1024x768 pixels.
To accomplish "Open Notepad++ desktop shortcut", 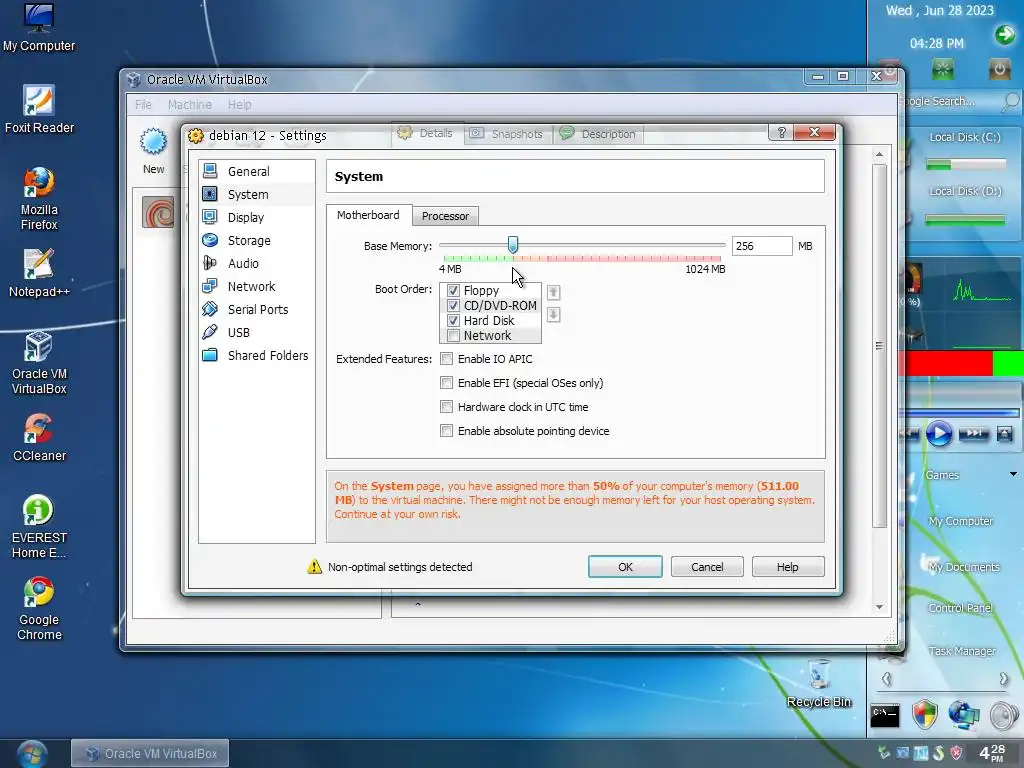I will pos(39,273).
